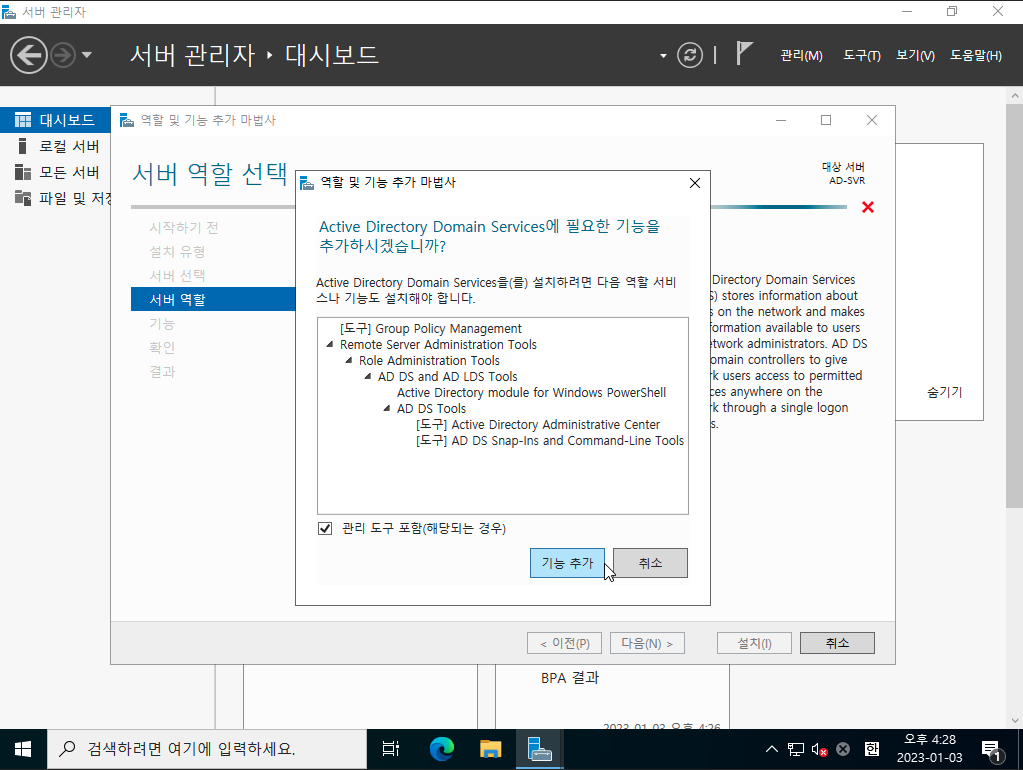Click the gray circled X tray icon
Image resolution: width=1023 pixels, height=770 pixels.
tap(843, 749)
